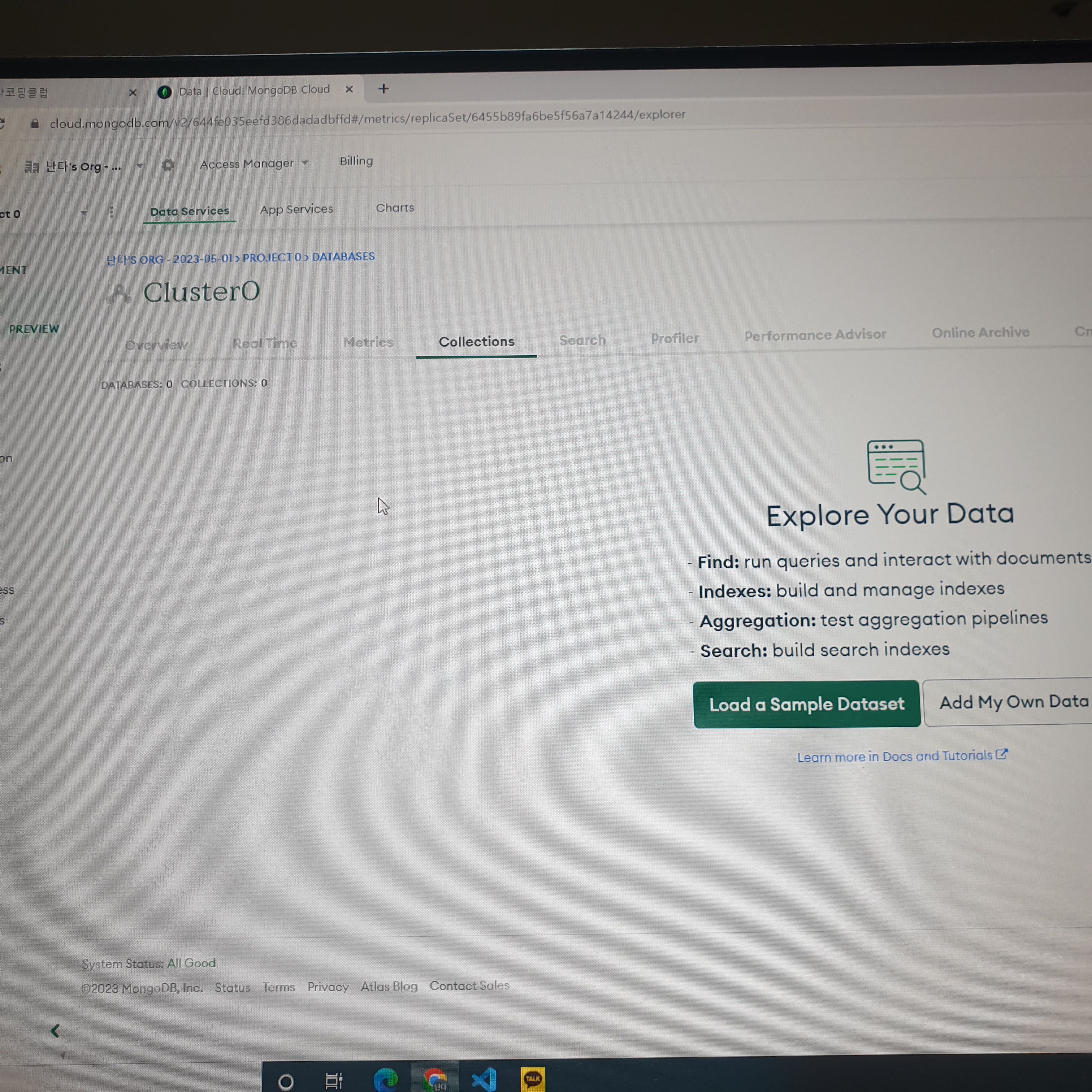Open the Online Archive tab
The width and height of the screenshot is (1092, 1092).
981,332
